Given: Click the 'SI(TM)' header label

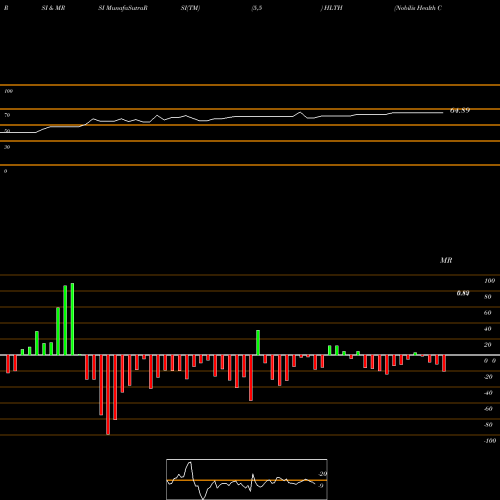Looking at the screenshot, I should point(190,8).
